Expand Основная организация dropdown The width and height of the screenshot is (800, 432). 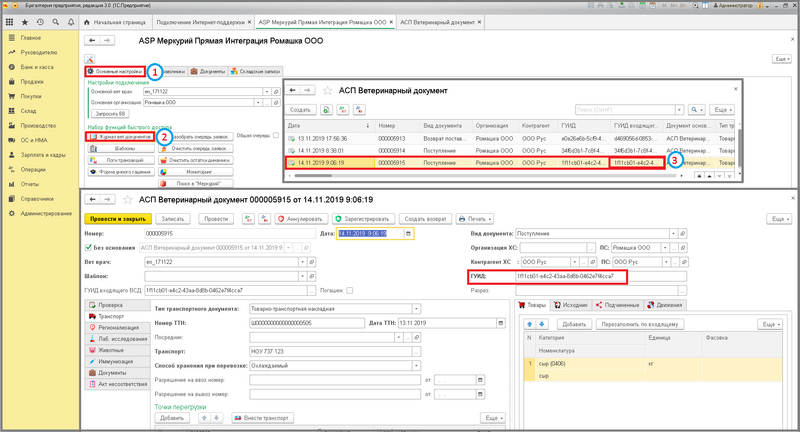click(258, 103)
